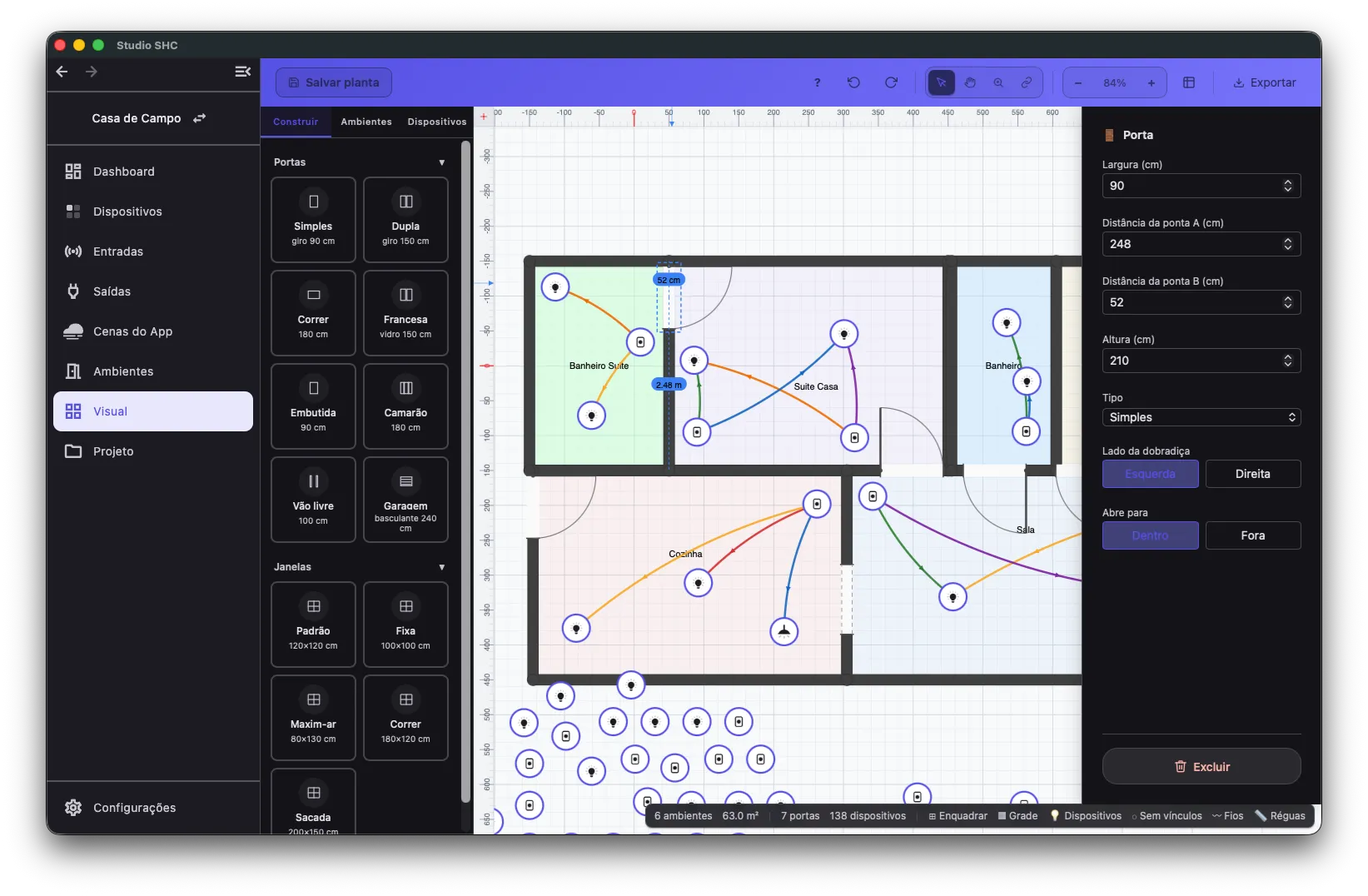Set door opening to Fora
The width and height of the screenshot is (1368, 896).
click(1252, 535)
